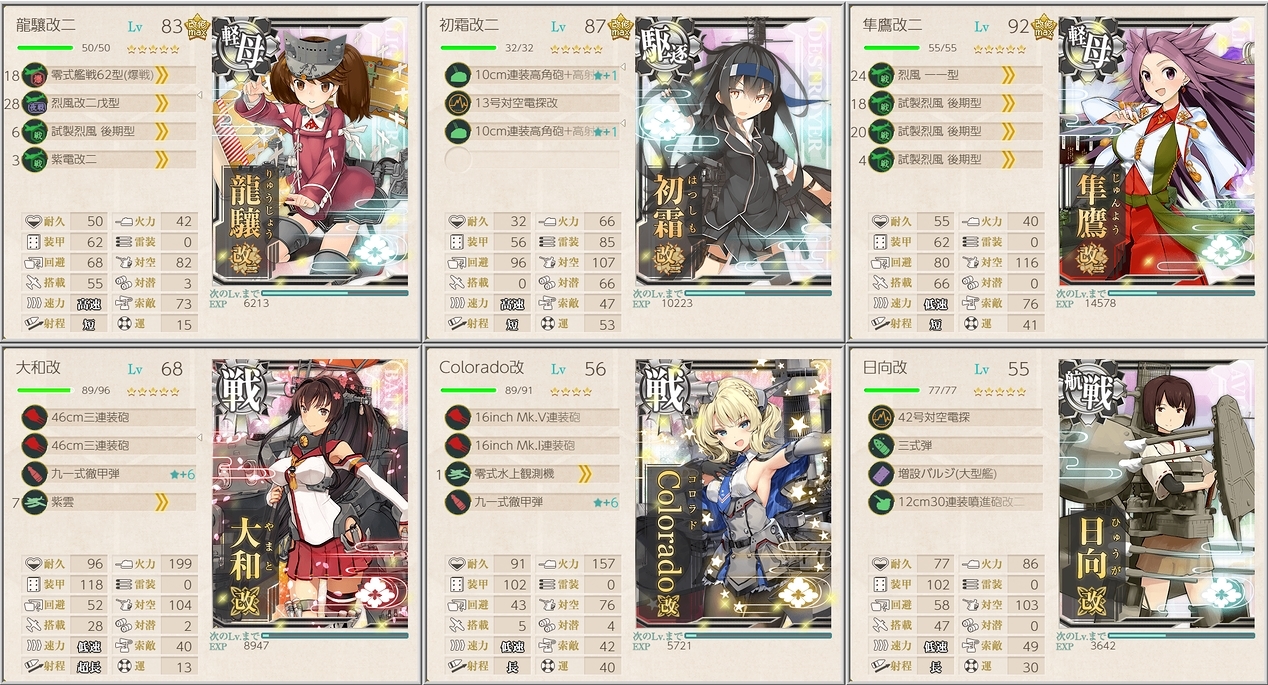Expand the small arrow beside second 46cm三連装砲
Screen dimensions: 1268x685
[x=201, y=439]
